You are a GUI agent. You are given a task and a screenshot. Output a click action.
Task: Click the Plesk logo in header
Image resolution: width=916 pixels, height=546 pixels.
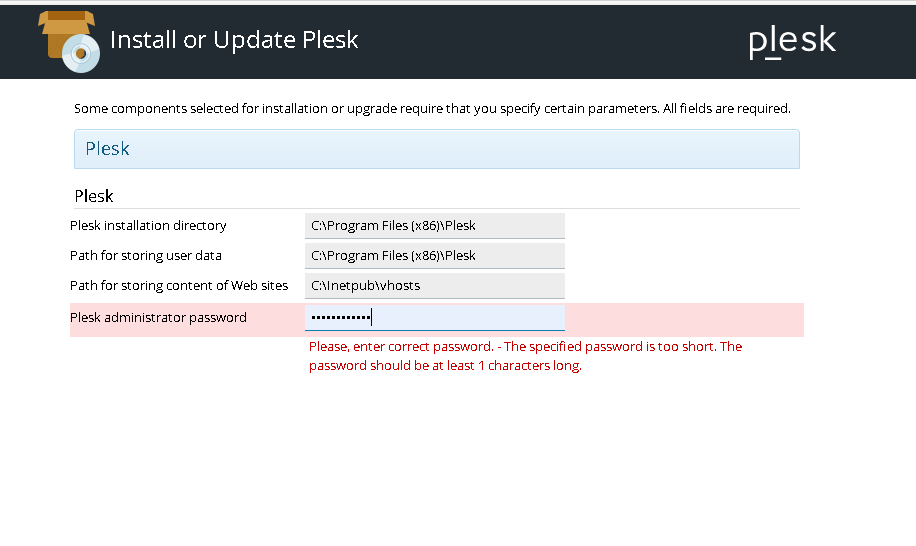[792, 41]
